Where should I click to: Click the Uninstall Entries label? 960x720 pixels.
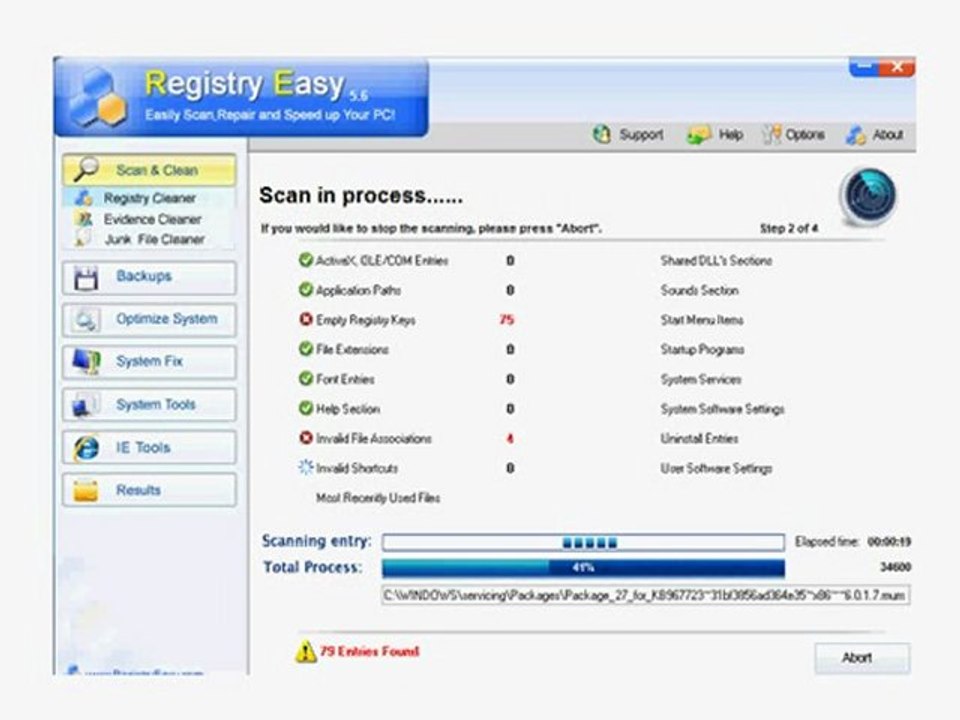click(x=699, y=438)
